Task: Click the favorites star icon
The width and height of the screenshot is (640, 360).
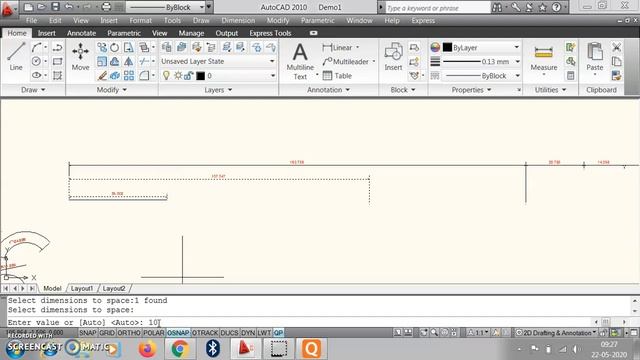Action: tap(542, 7)
